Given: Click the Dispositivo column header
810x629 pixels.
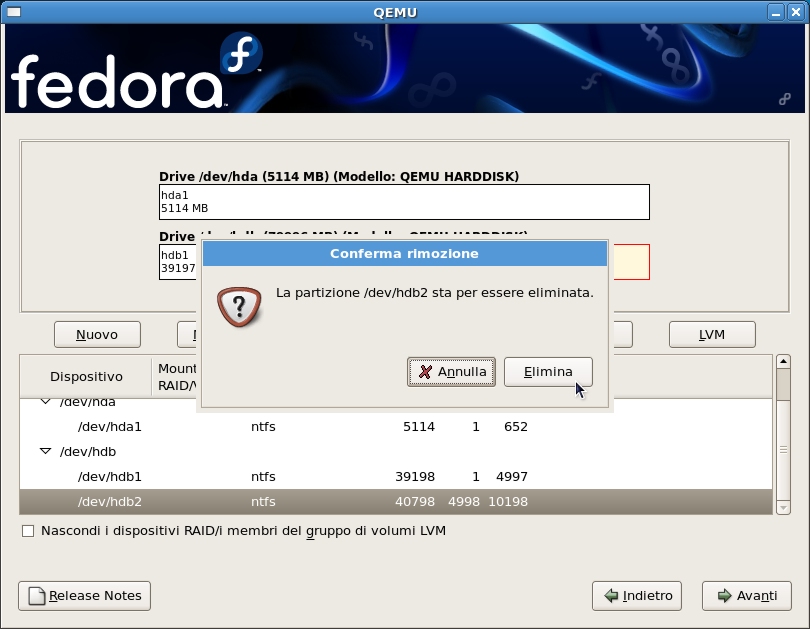Looking at the screenshot, I should coord(86,376).
